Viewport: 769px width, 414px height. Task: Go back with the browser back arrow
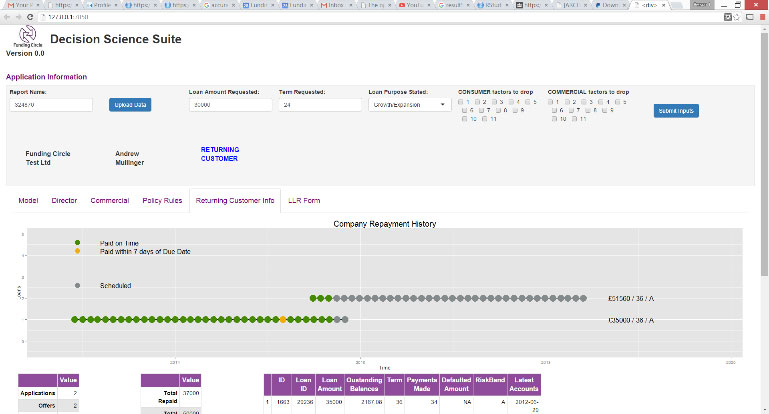click(x=7, y=17)
